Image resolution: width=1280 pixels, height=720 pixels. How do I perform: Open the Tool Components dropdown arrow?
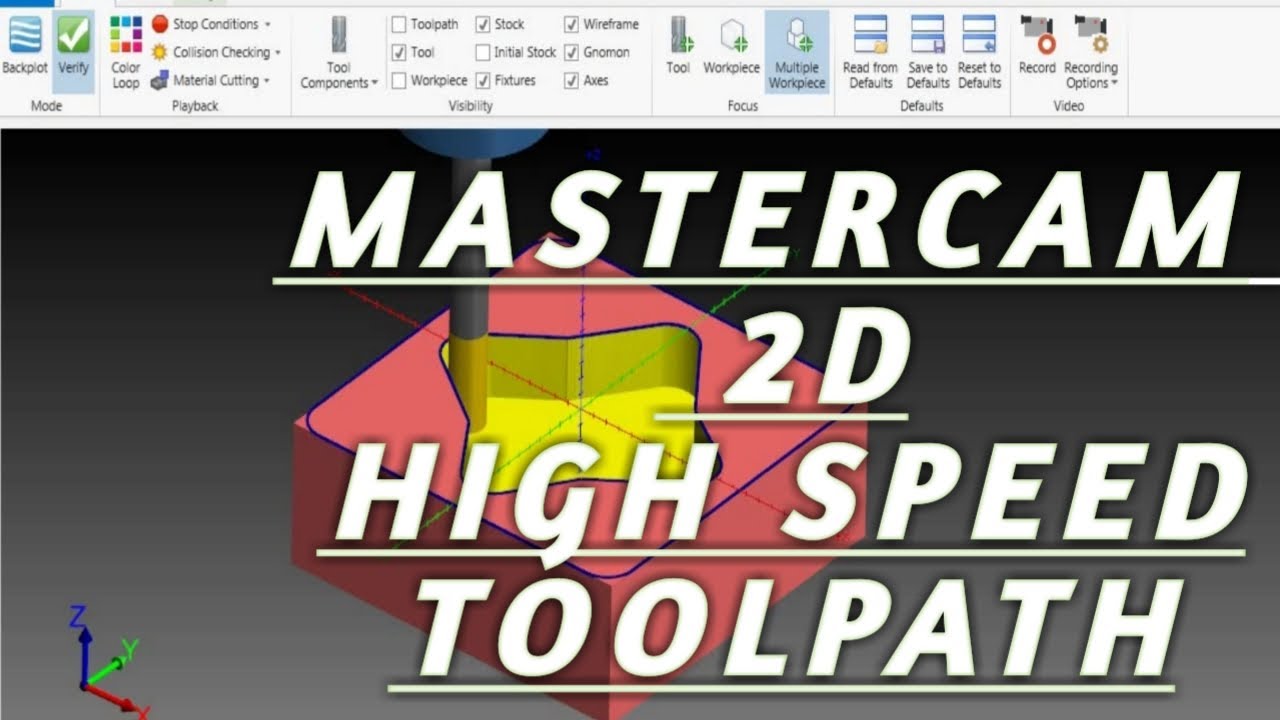[x=375, y=83]
